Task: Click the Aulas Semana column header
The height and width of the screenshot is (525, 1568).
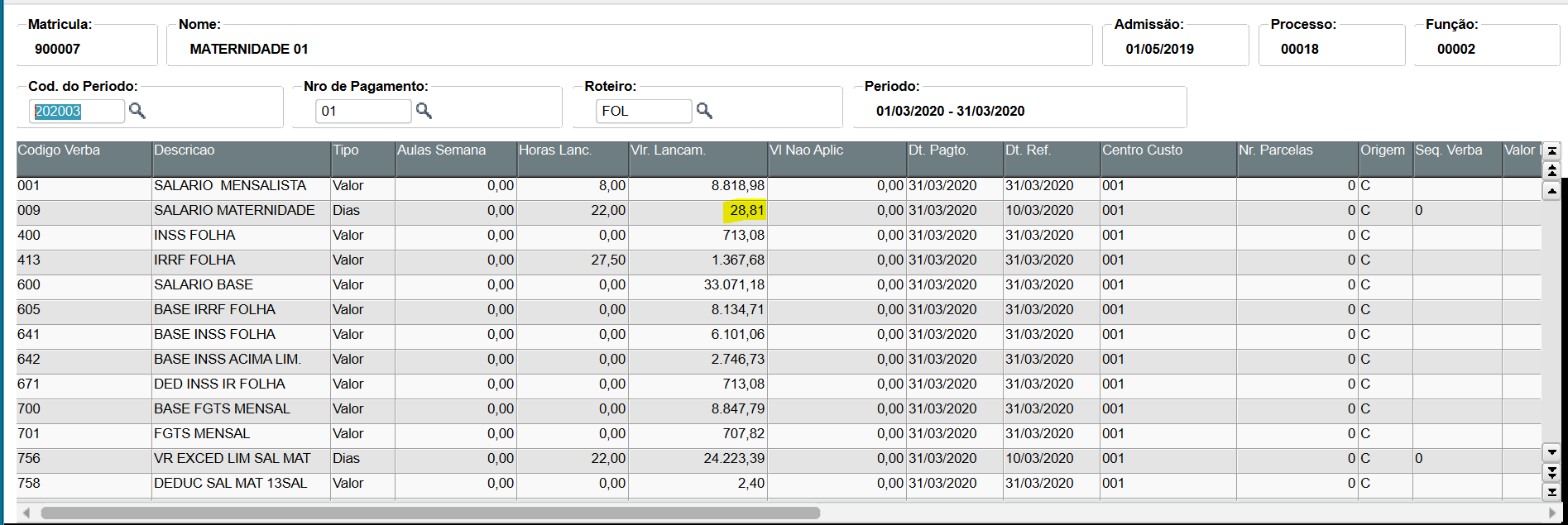Action: point(455,158)
